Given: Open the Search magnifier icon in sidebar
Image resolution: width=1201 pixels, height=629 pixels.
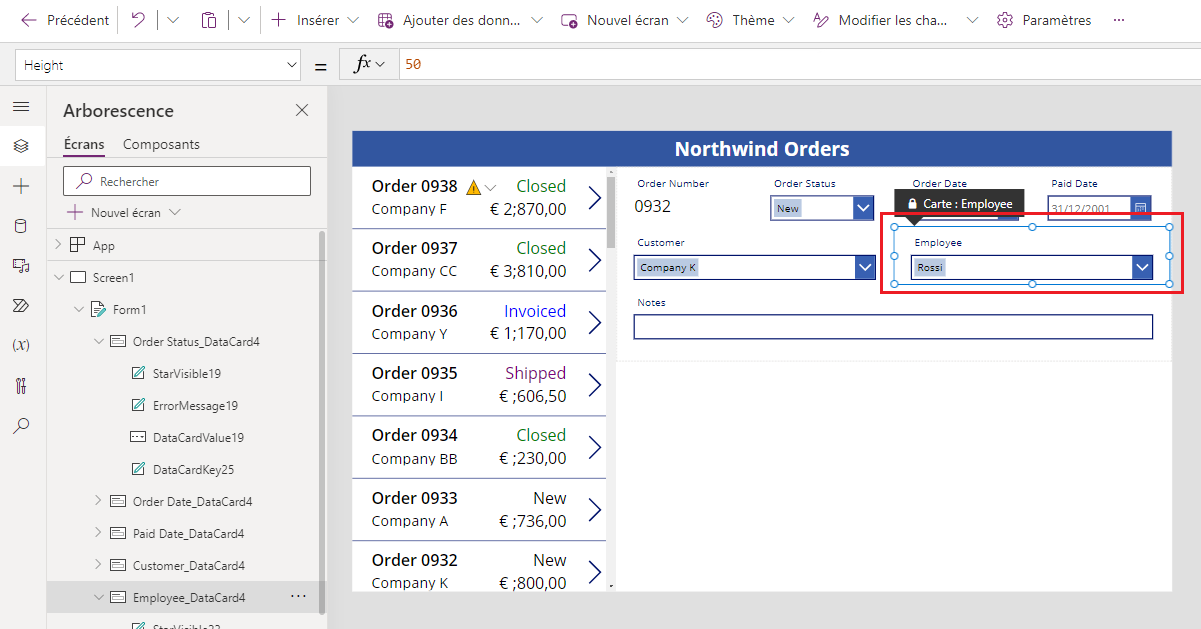Looking at the screenshot, I should (x=21, y=425).
